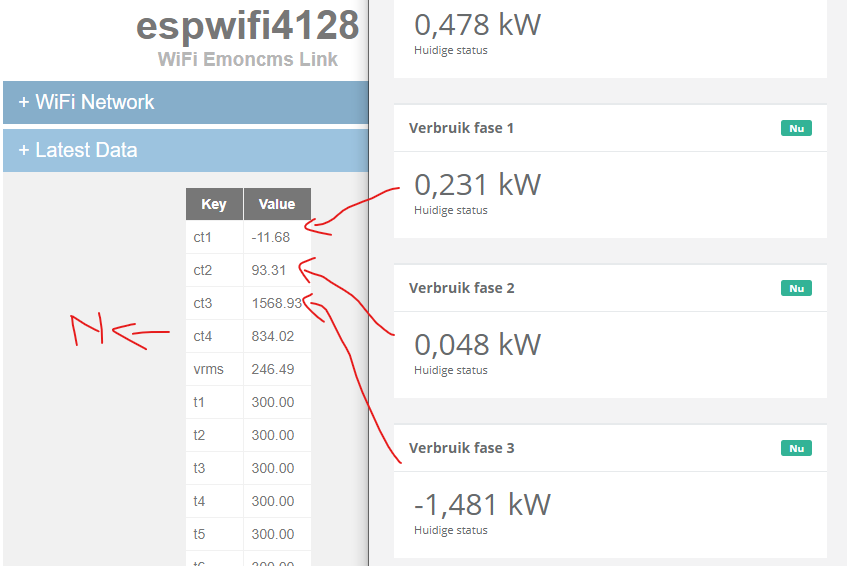
Task: Select the t4 key cell
Action: pyautogui.click(x=214, y=501)
